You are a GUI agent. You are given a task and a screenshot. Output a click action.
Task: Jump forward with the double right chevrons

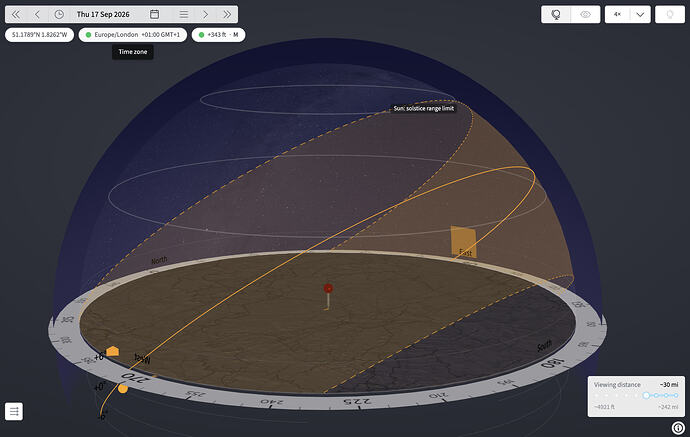227,15
